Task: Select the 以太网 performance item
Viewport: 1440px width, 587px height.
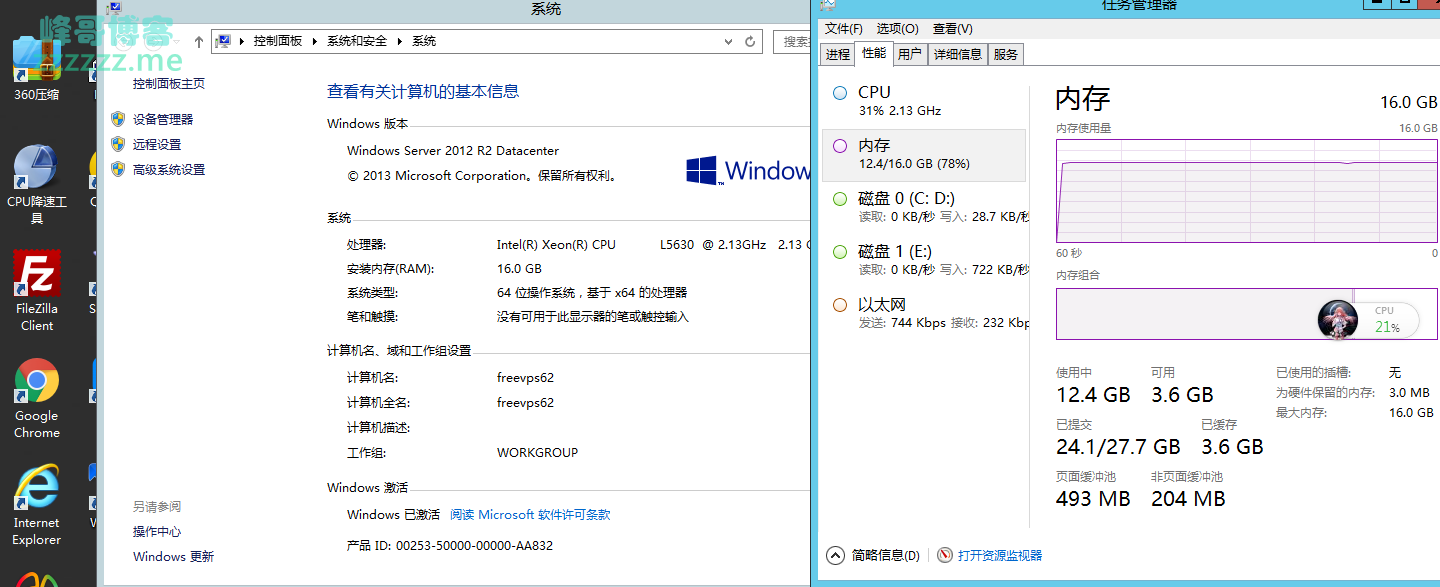Action: tap(924, 313)
